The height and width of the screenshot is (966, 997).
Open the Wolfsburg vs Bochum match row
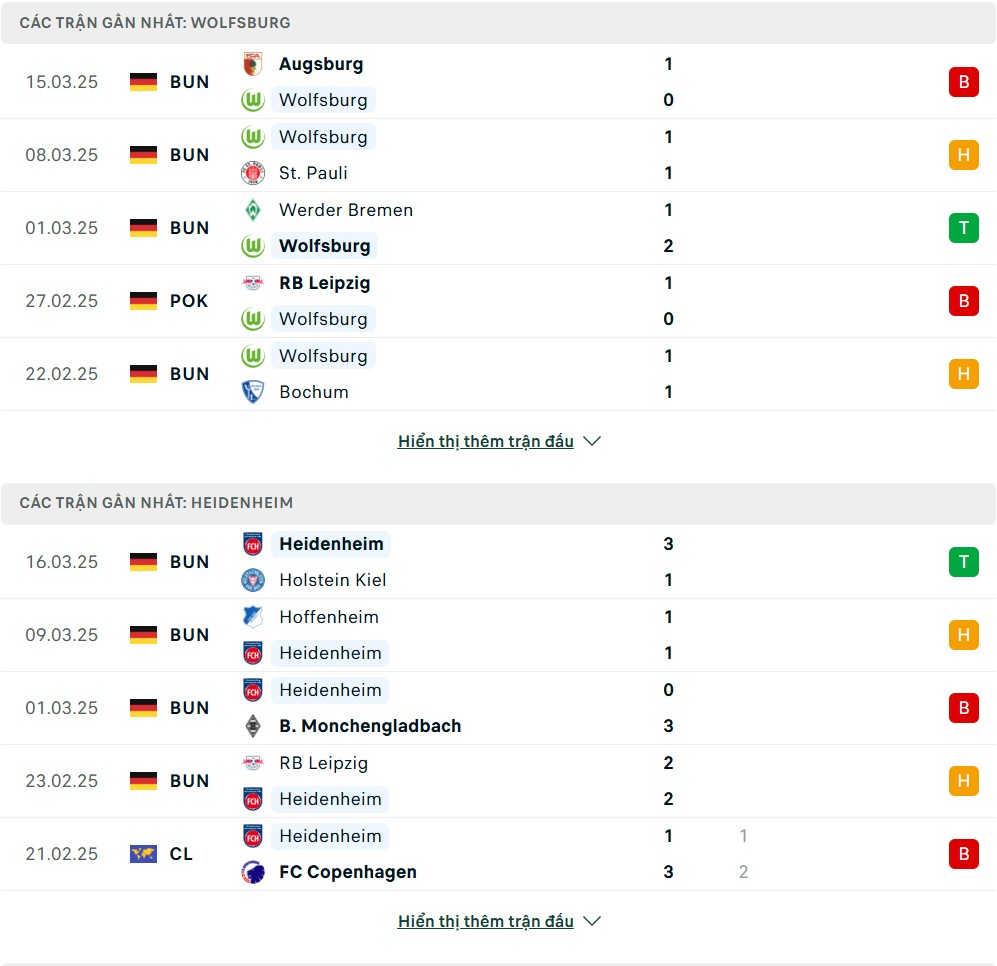[498, 374]
